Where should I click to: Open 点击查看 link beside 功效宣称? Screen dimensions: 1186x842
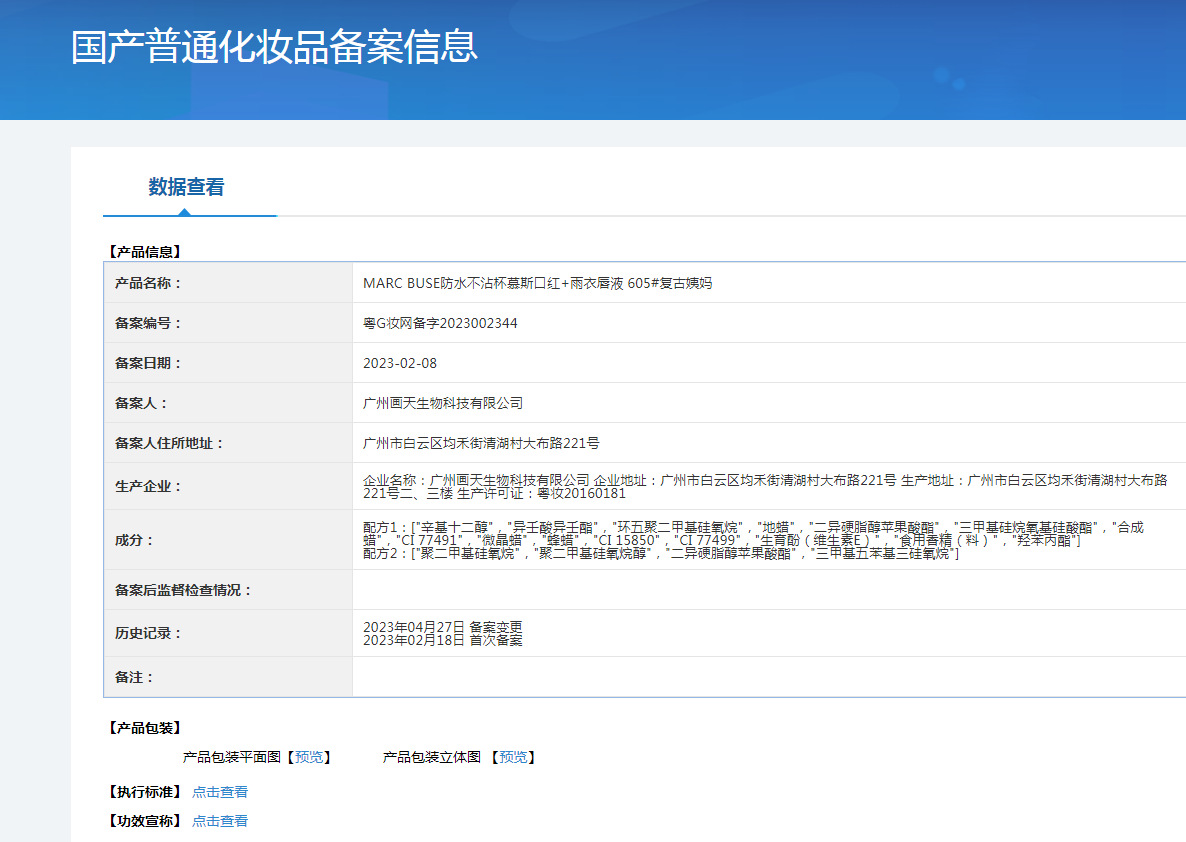point(220,821)
